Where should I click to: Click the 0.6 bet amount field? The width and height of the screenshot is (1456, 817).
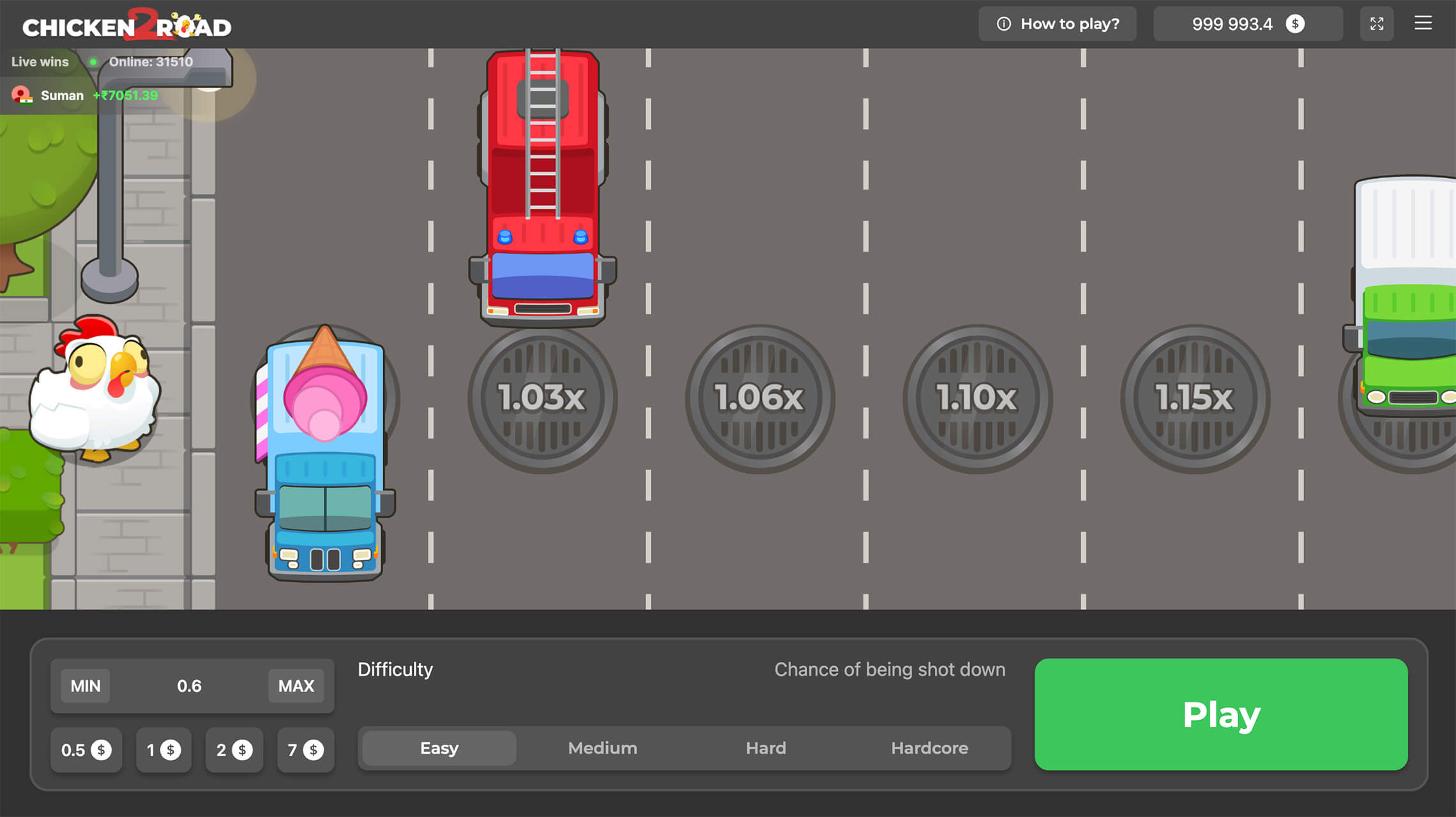tap(189, 686)
